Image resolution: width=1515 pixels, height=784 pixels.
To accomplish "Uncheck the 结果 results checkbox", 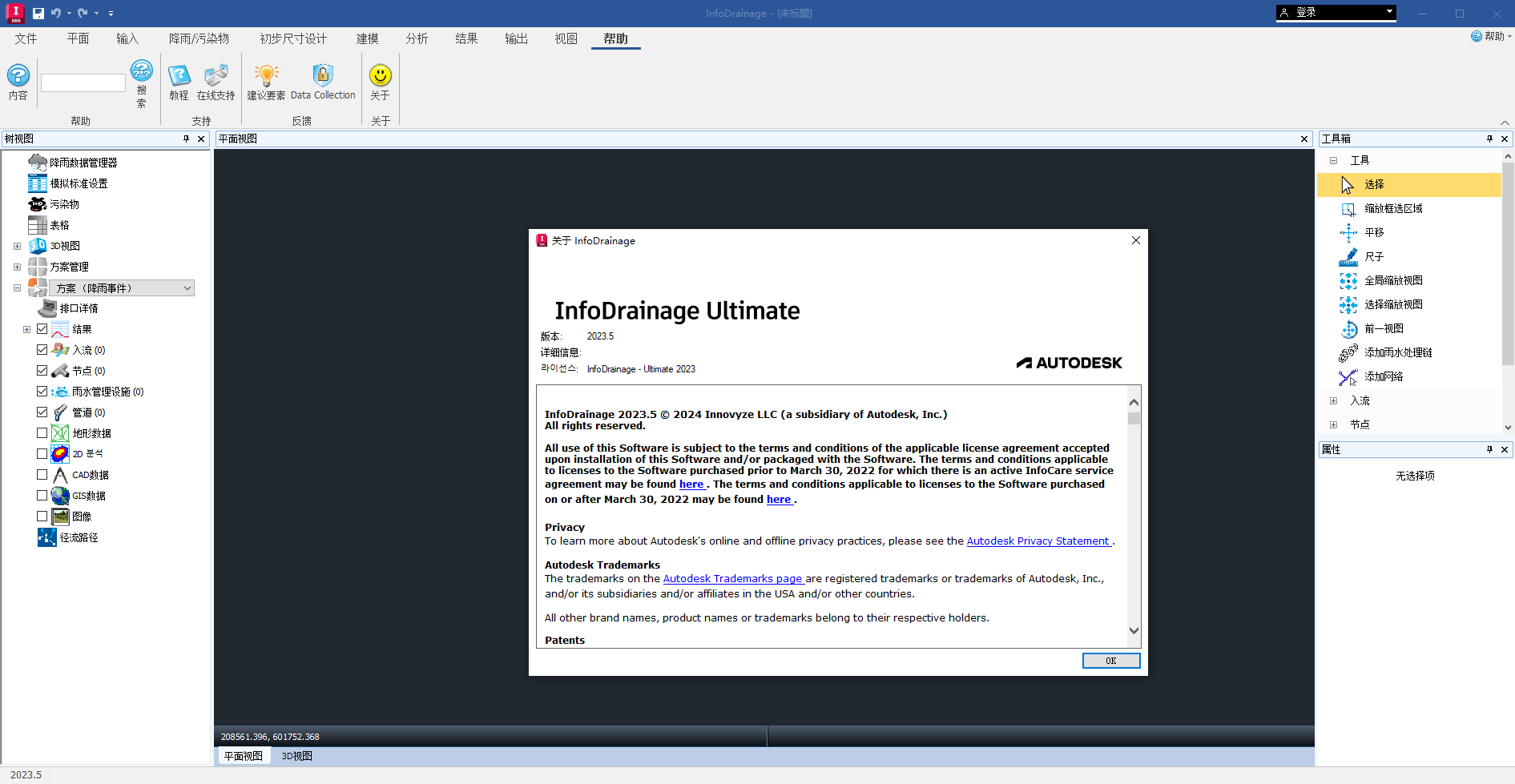I will point(42,328).
